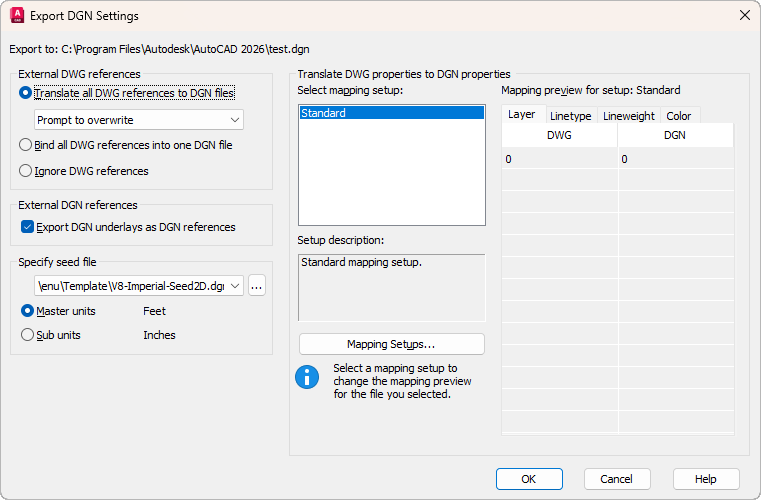Click the Cancel button

[x=617, y=479]
